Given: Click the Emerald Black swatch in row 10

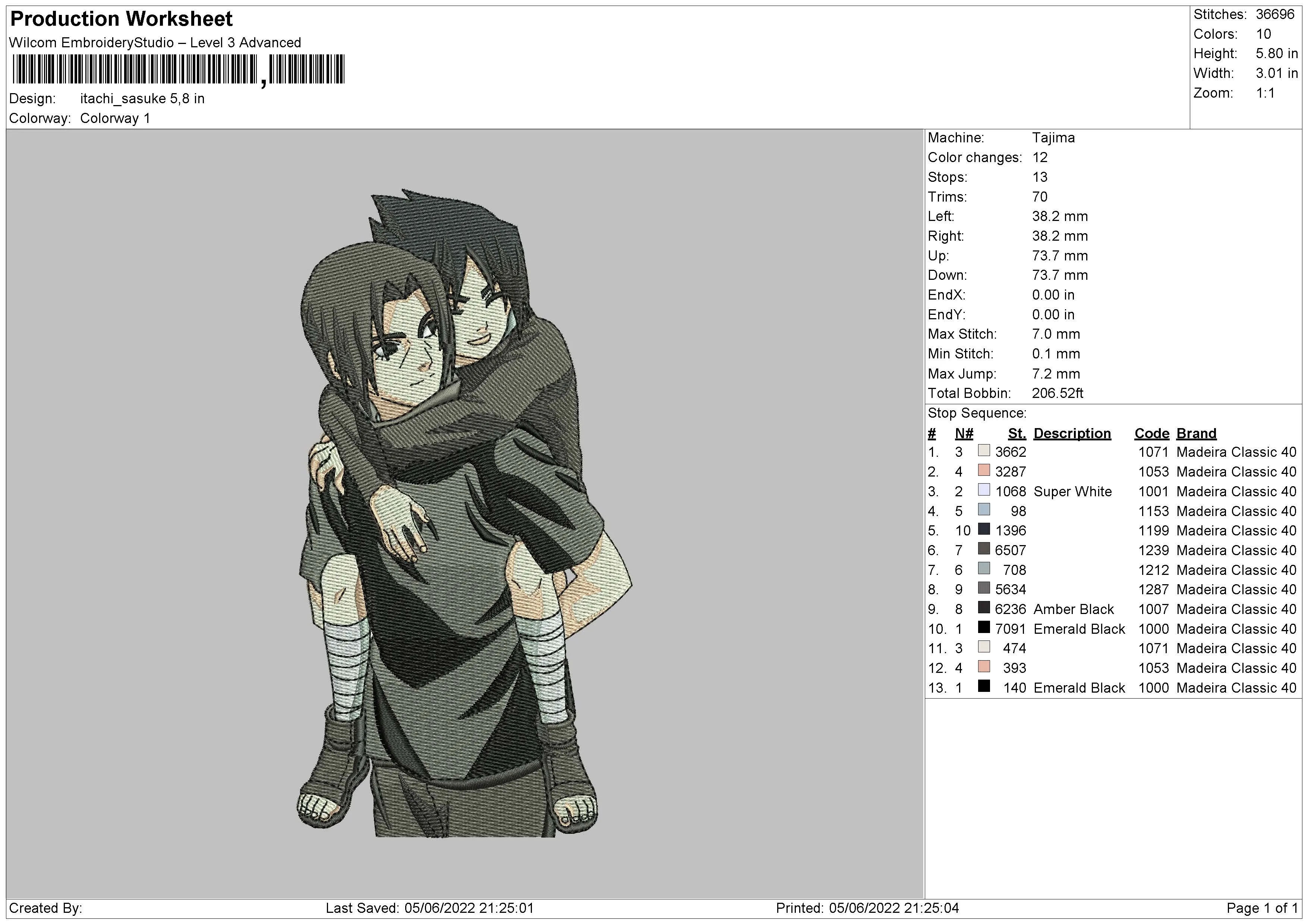Looking at the screenshot, I should (984, 627).
